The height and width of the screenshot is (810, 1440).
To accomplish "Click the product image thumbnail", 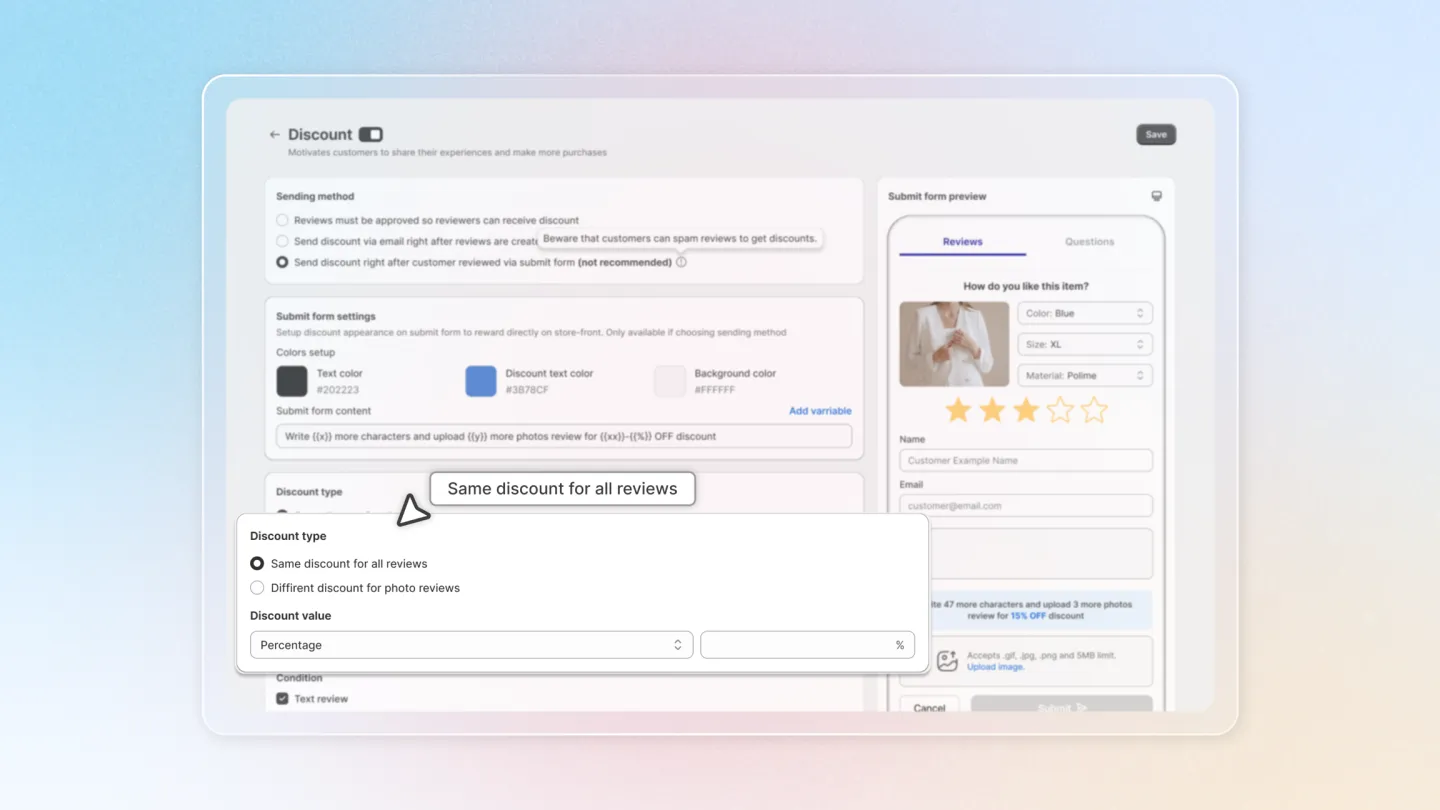I will click(x=954, y=344).
